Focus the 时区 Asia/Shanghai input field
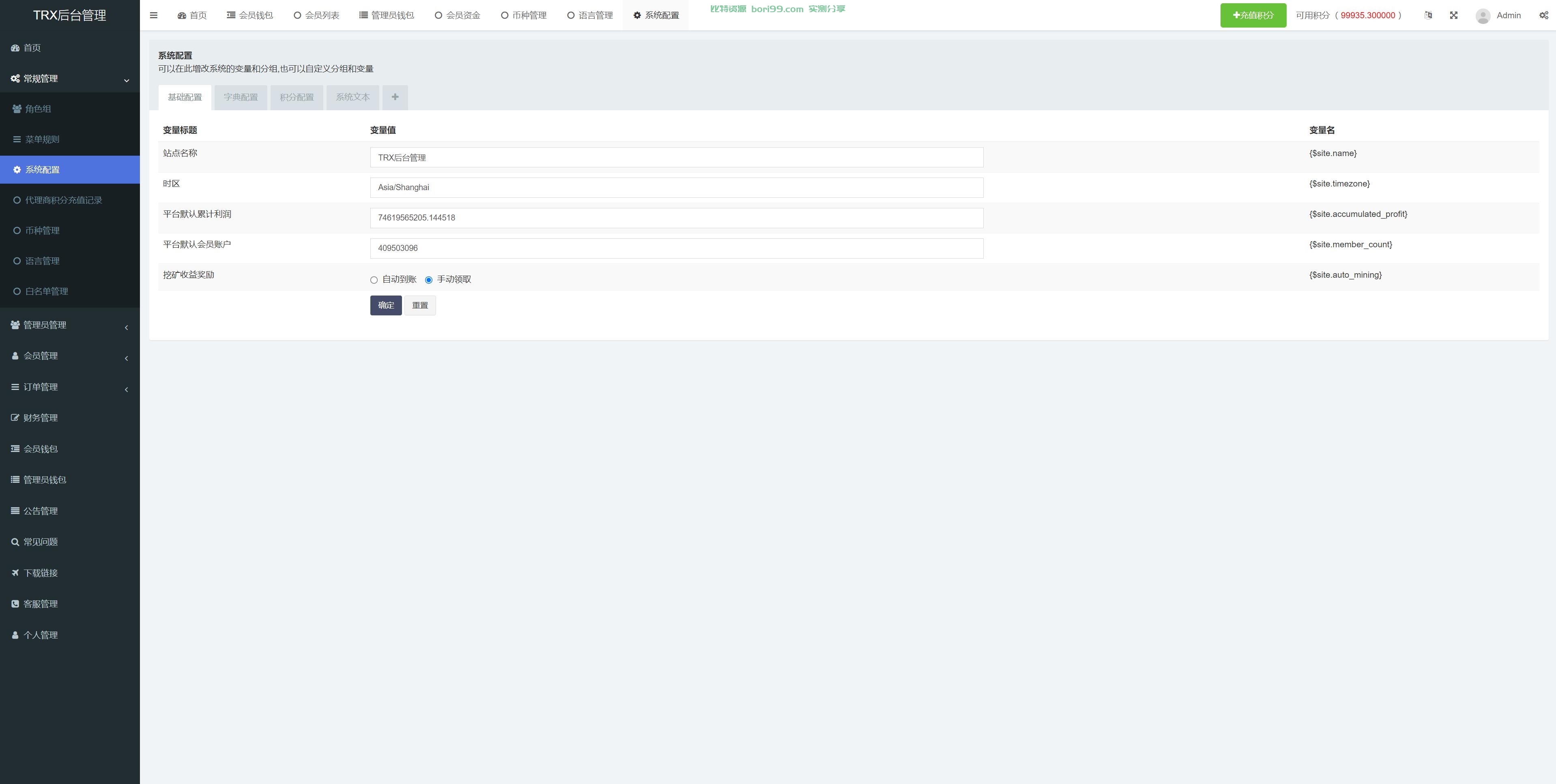The image size is (1556, 784). click(x=677, y=188)
